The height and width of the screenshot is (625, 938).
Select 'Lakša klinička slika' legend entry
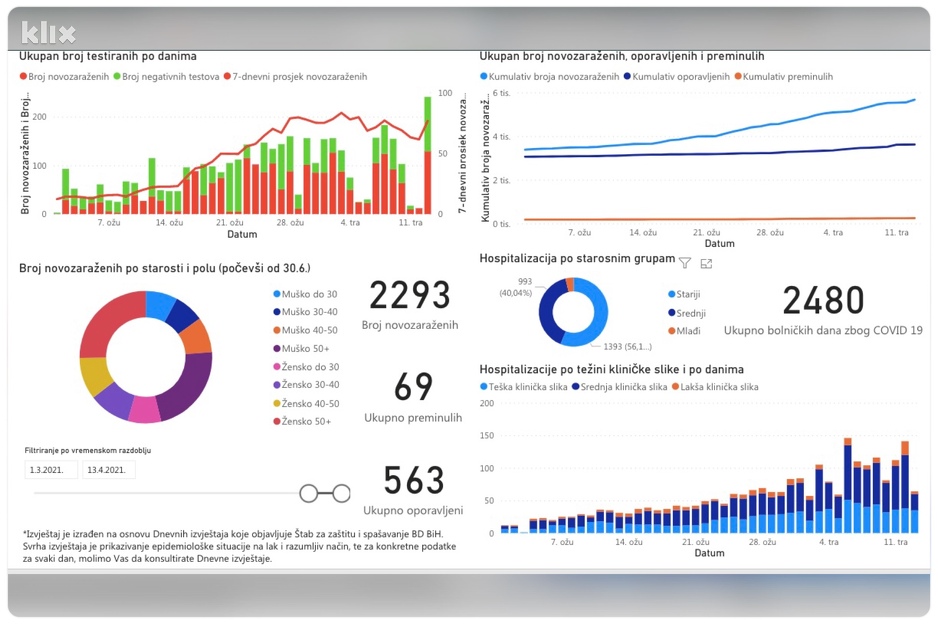pos(715,387)
